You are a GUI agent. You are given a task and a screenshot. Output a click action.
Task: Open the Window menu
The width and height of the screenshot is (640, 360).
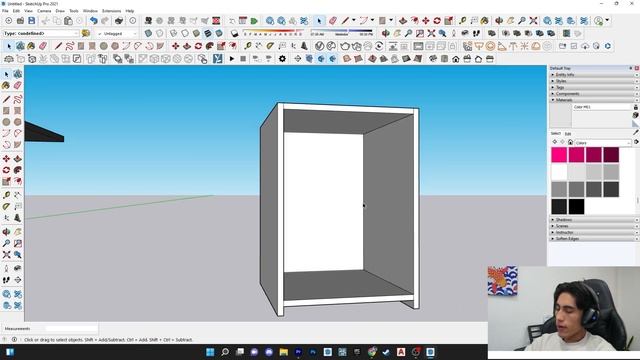coord(90,11)
